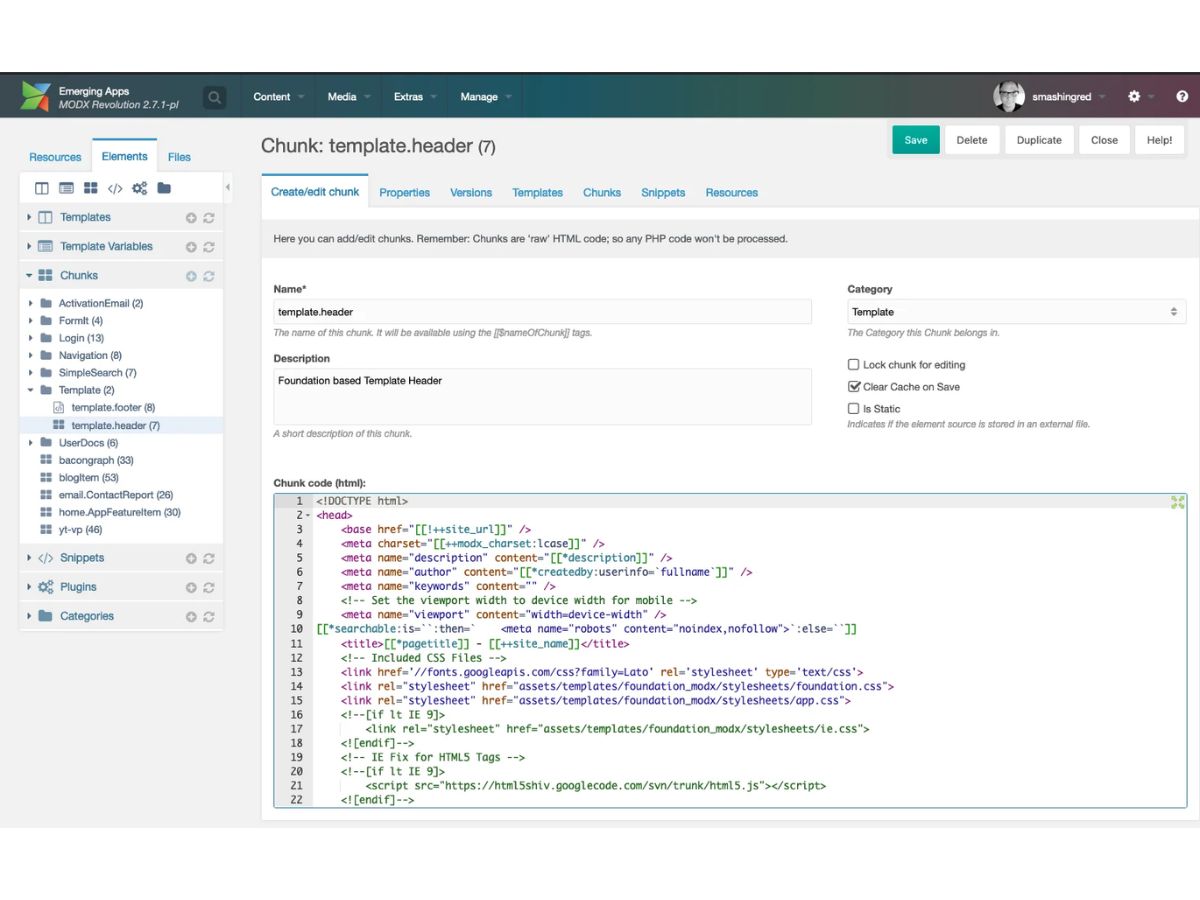The width and height of the screenshot is (1200, 900).
Task: Open the settings gear menu
Action: tap(1134, 97)
